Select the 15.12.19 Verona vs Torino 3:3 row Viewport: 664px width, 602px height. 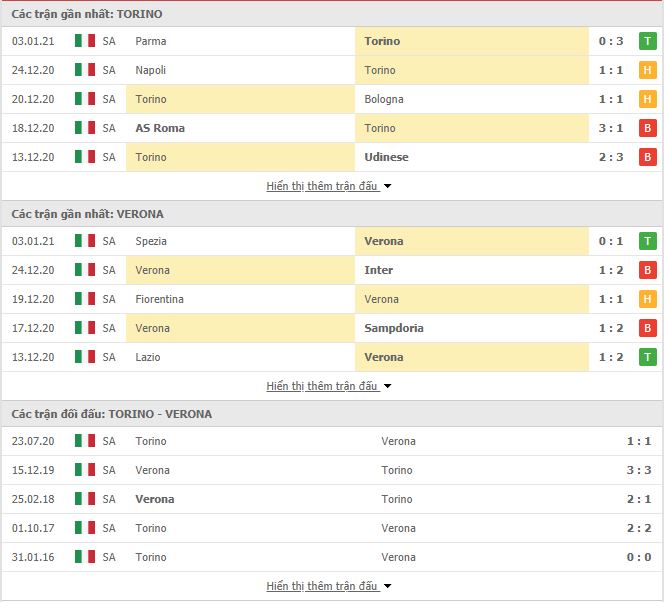(x=332, y=470)
